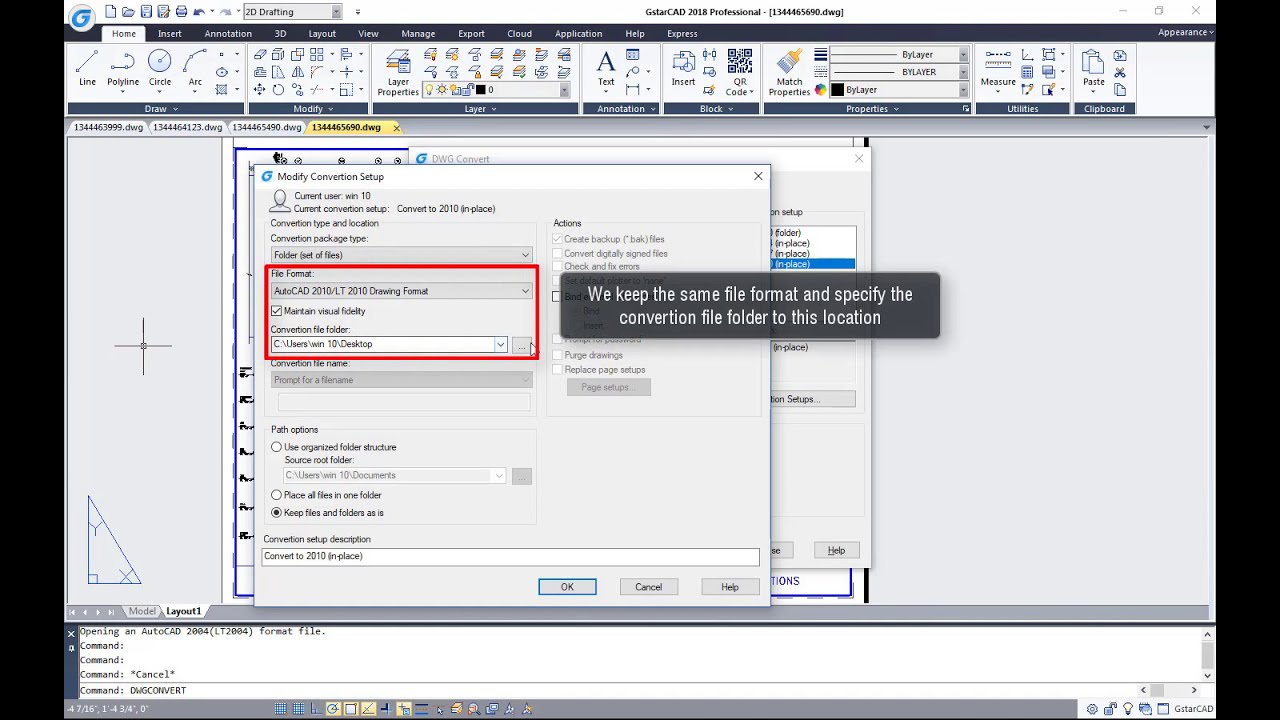Select the Erase tool in Modify
Screen dimensions: 1280x720
point(259,55)
